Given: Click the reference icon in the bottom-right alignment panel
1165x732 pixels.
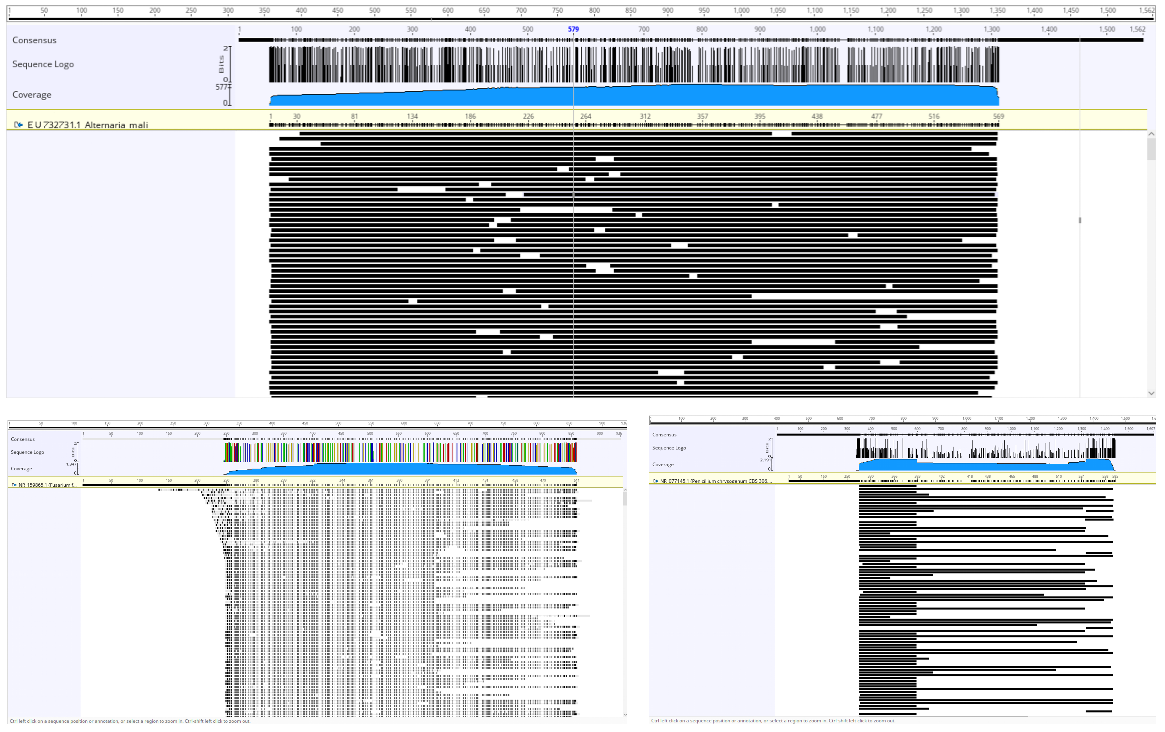Looking at the screenshot, I should [x=655, y=481].
